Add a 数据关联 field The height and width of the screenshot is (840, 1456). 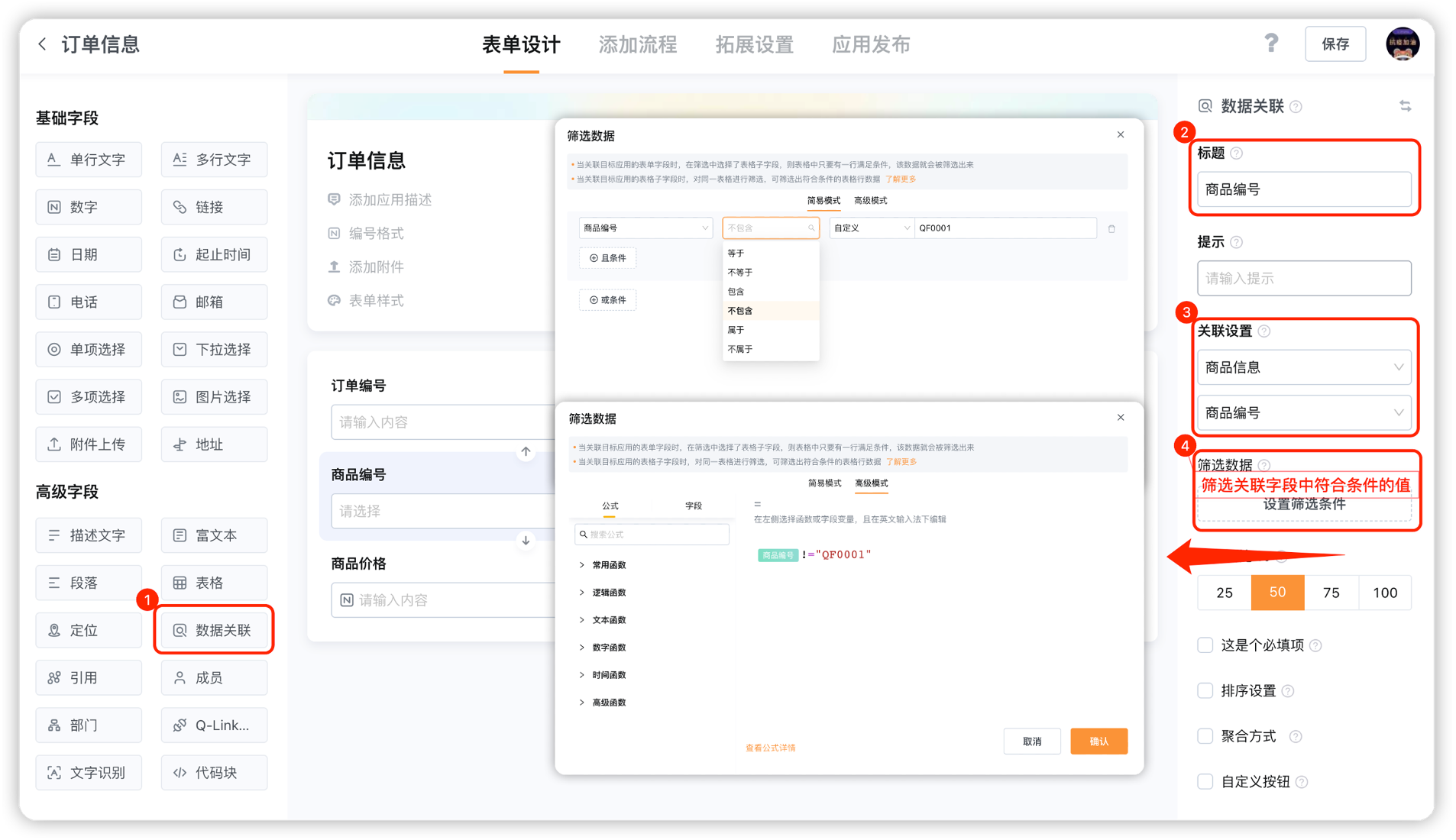click(215, 630)
